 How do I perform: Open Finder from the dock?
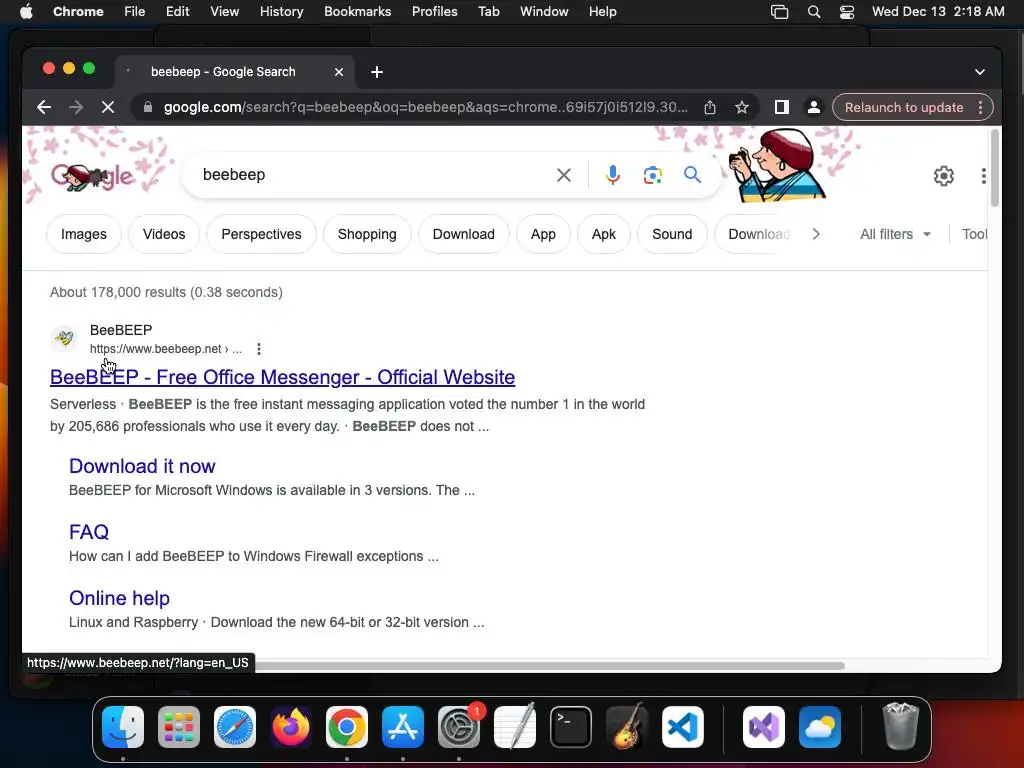pyautogui.click(x=123, y=727)
